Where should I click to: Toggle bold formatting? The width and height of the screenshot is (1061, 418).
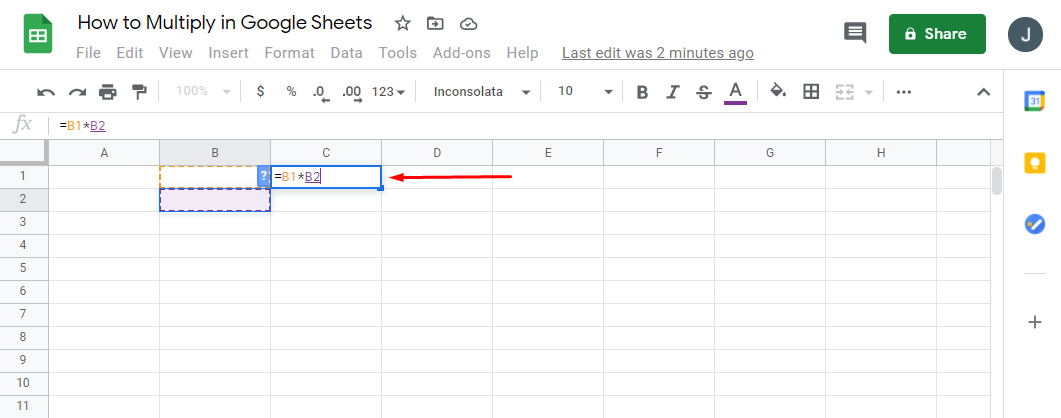(642, 92)
